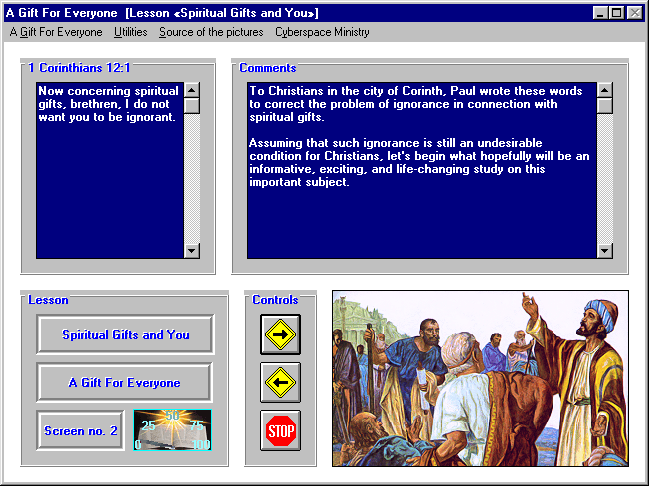This screenshot has width=649, height=486.
Task: Open the A Gift For Everyone menu
Action: click(56, 32)
